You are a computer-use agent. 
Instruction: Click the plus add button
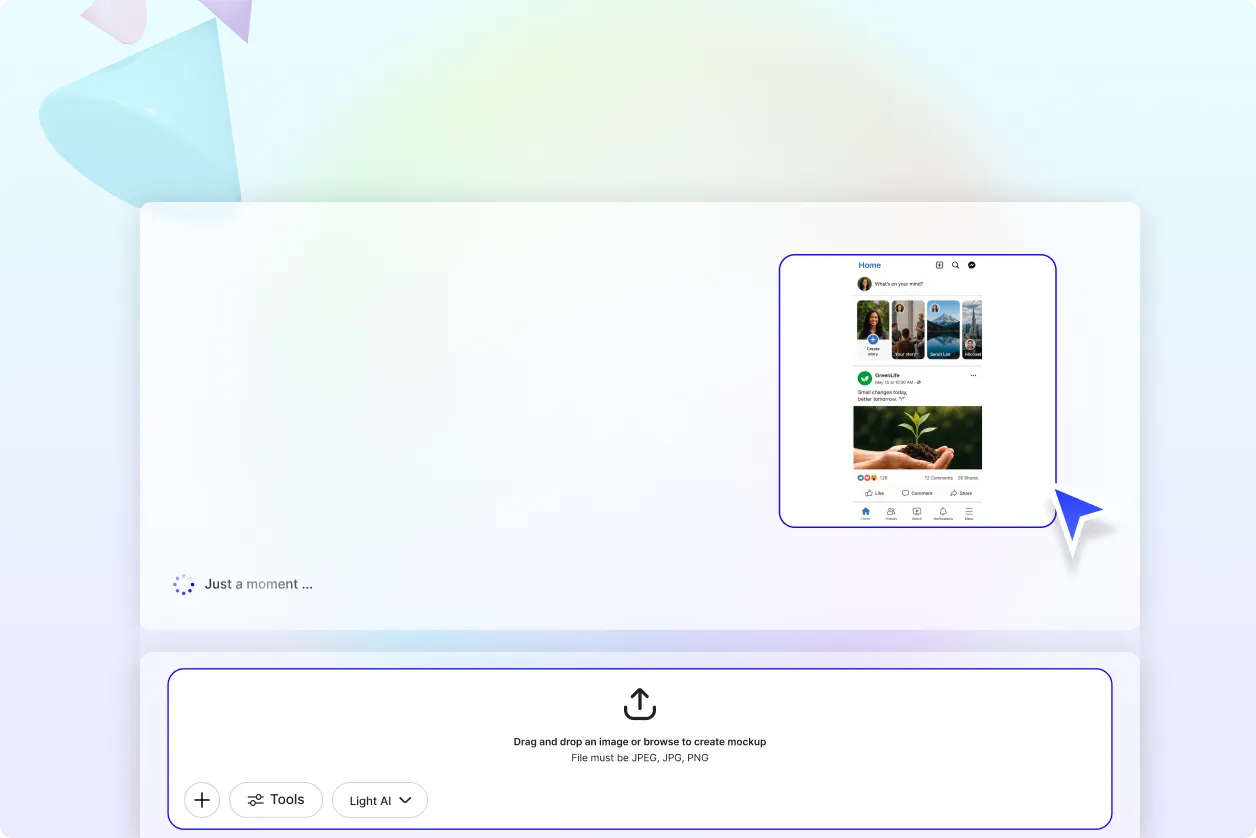coord(202,800)
